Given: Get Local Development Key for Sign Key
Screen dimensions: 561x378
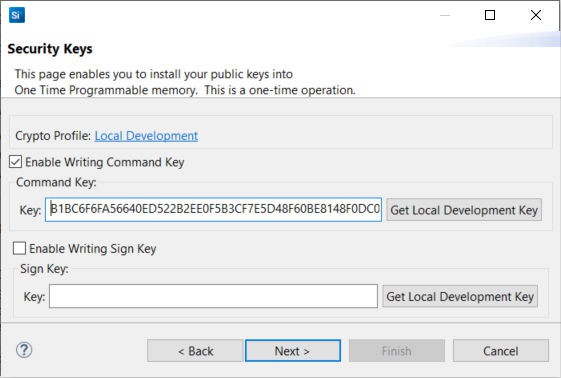Looking at the screenshot, I should click(460, 296).
